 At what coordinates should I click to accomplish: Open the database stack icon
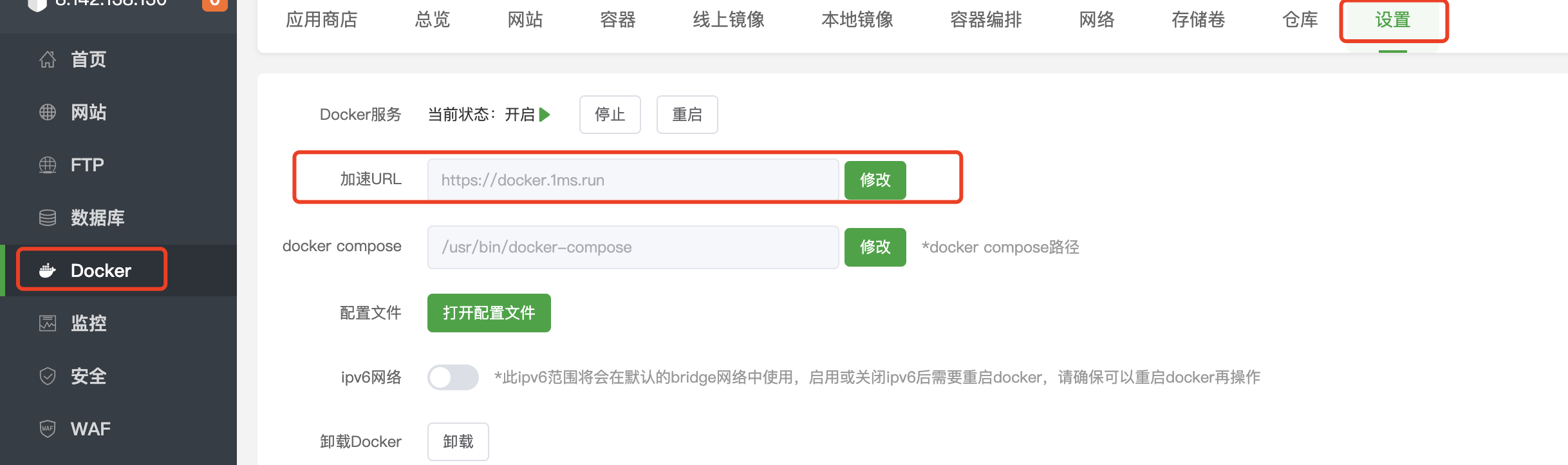coord(48,218)
